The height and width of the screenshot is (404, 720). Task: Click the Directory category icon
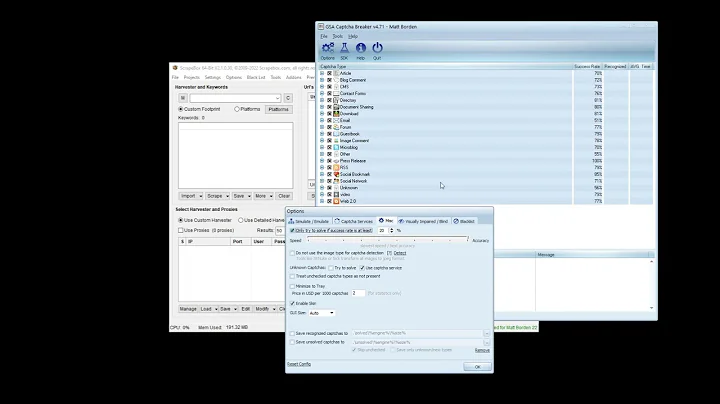point(336,100)
